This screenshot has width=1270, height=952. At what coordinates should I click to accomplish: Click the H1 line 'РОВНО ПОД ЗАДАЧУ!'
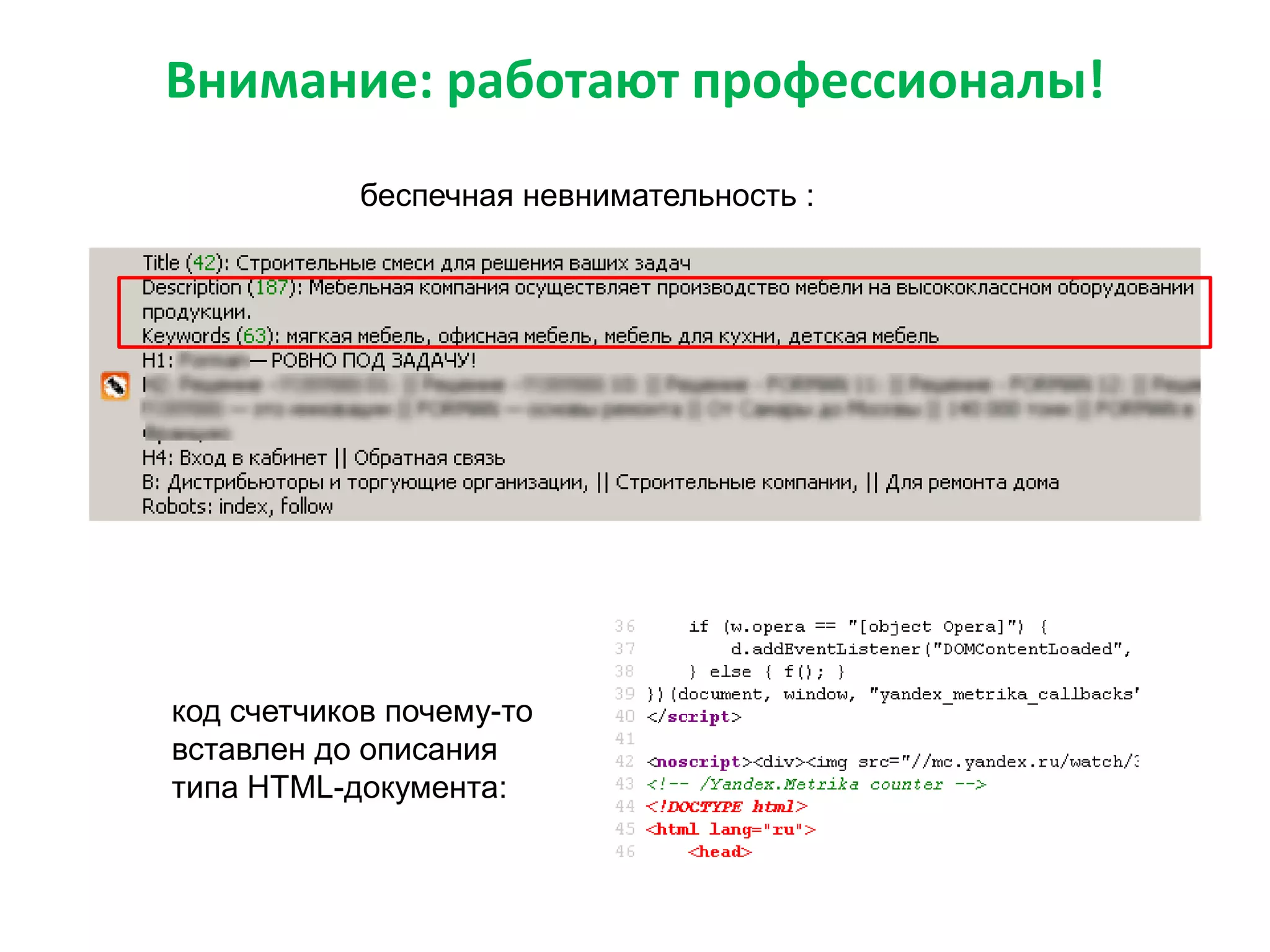point(309,360)
